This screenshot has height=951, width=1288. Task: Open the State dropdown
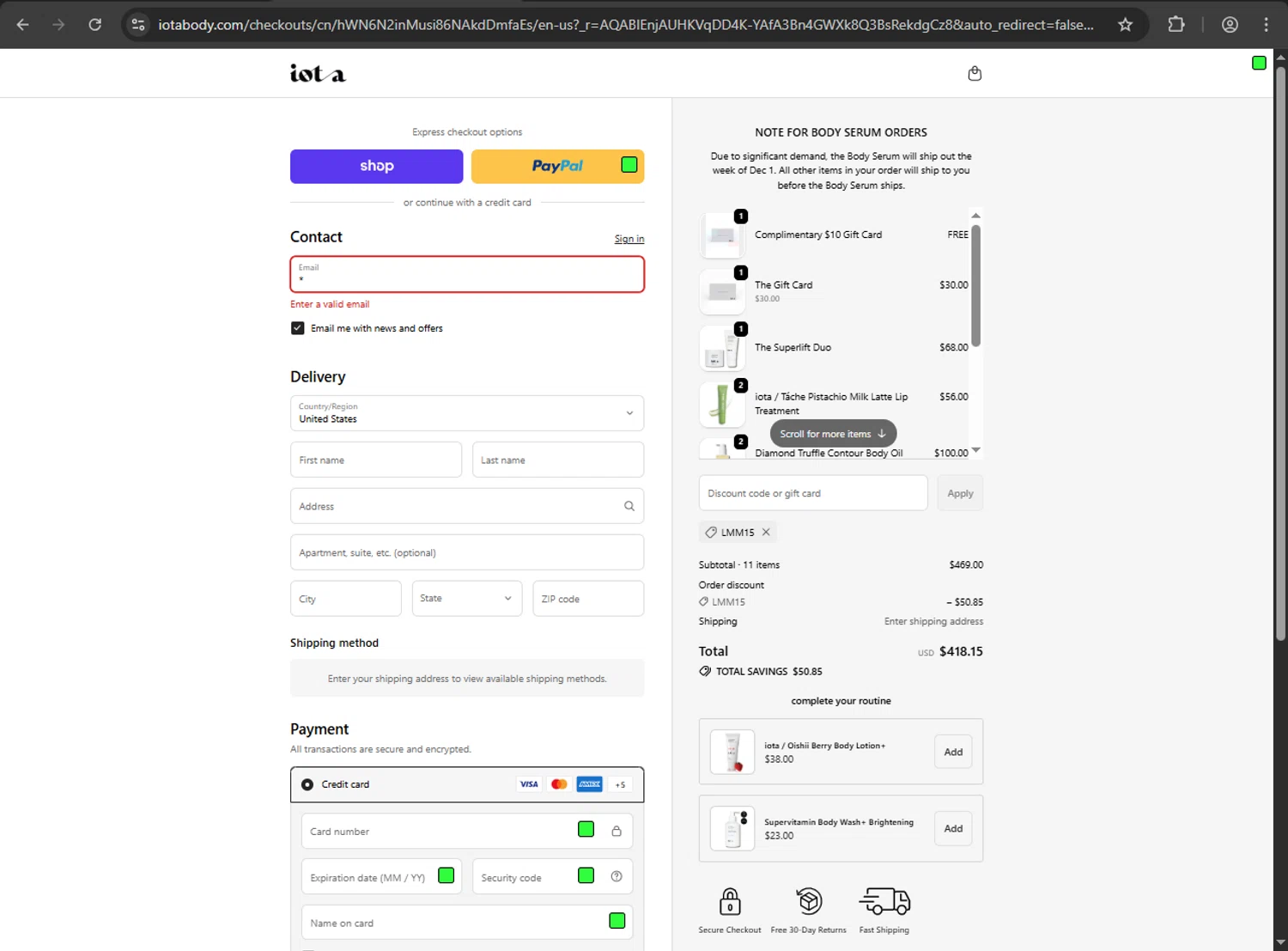(466, 599)
